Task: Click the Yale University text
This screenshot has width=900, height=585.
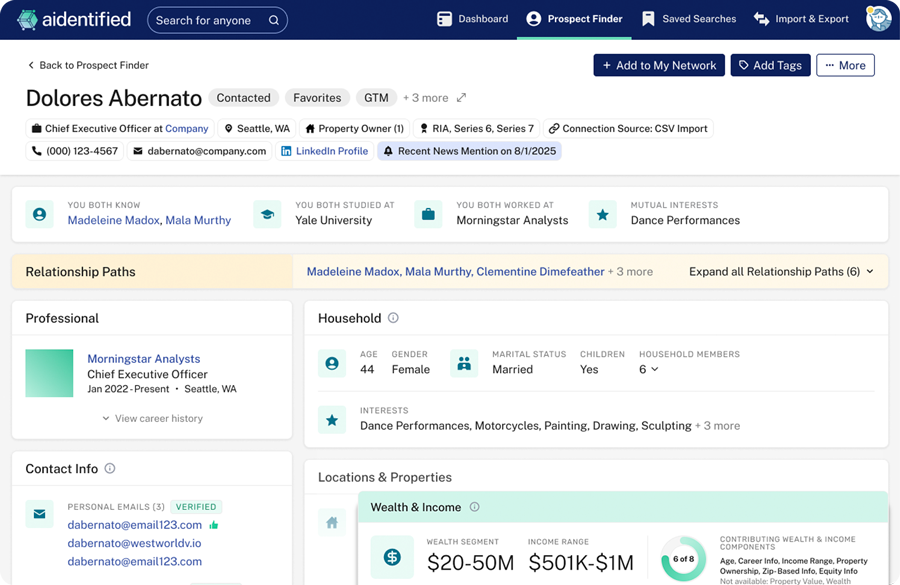Action: 333,220
